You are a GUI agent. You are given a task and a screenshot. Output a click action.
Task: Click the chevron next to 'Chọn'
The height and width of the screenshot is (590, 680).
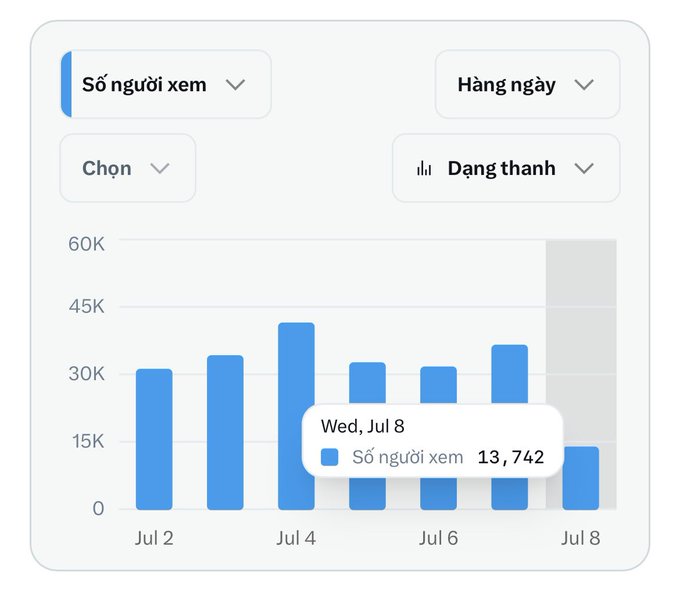(x=160, y=168)
